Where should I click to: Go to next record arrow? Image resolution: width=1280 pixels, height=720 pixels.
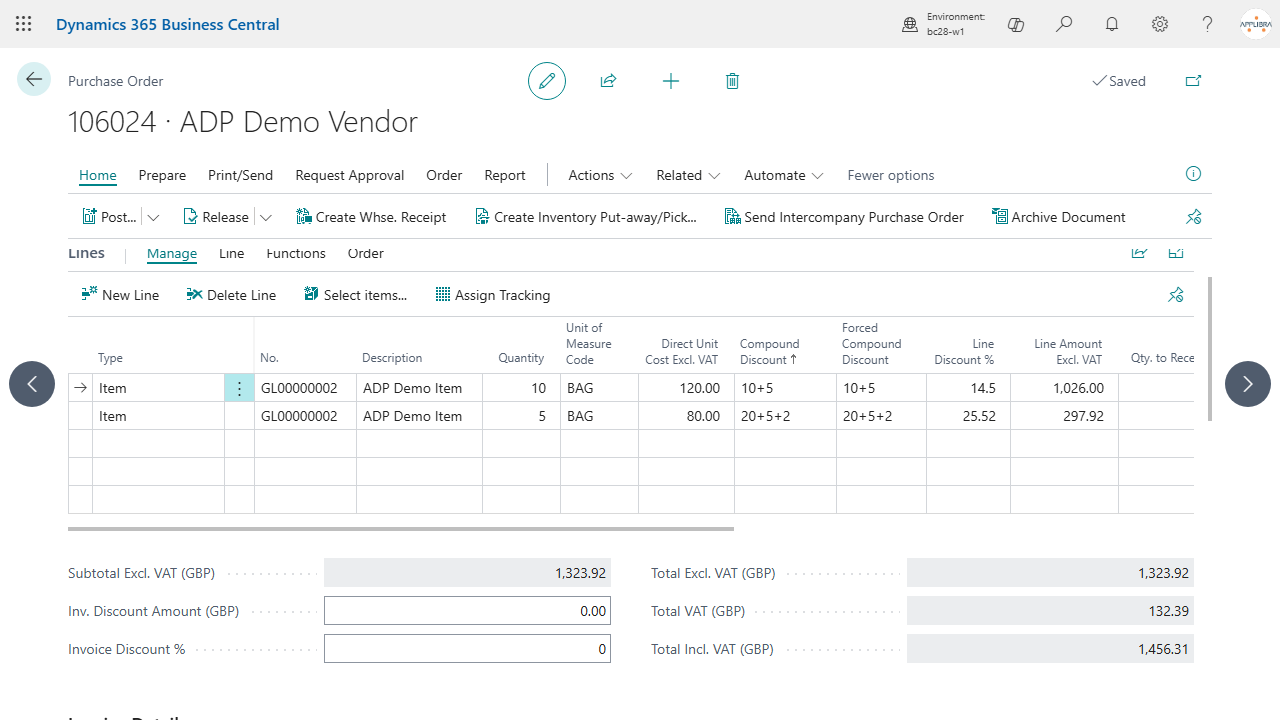pyautogui.click(x=1248, y=384)
